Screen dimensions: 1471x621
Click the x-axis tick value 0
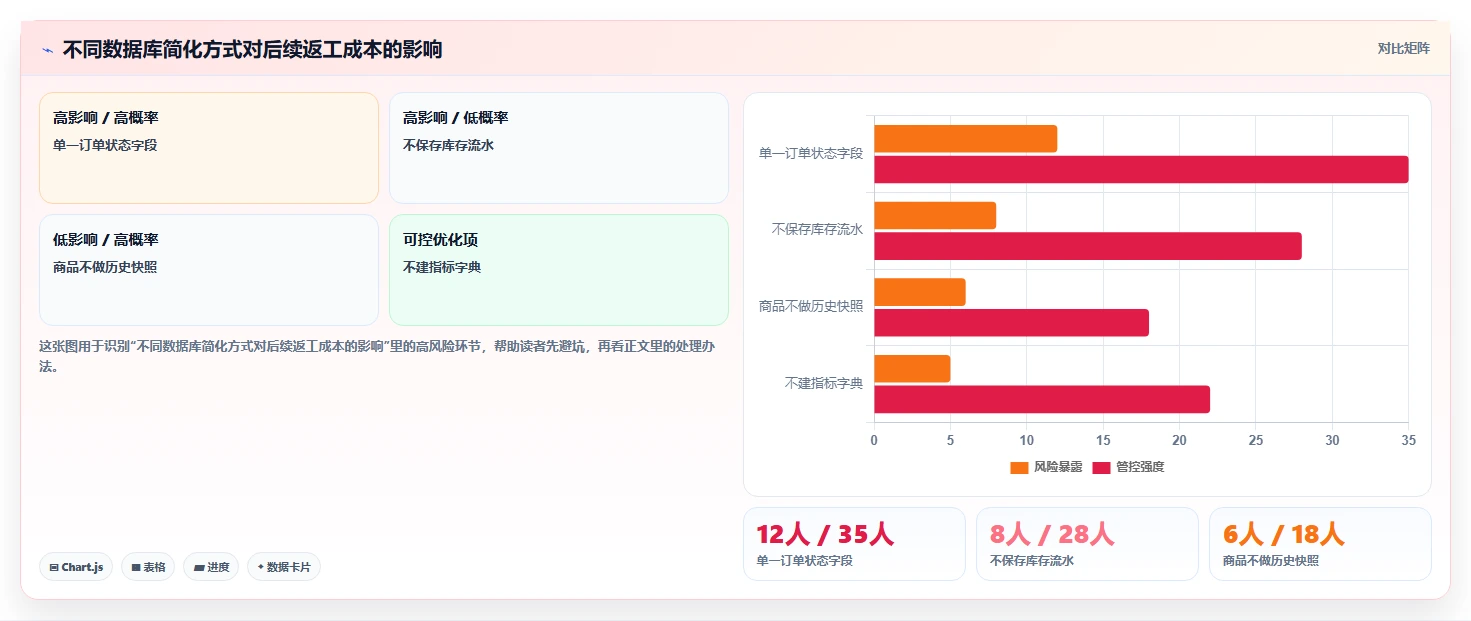[x=874, y=440]
